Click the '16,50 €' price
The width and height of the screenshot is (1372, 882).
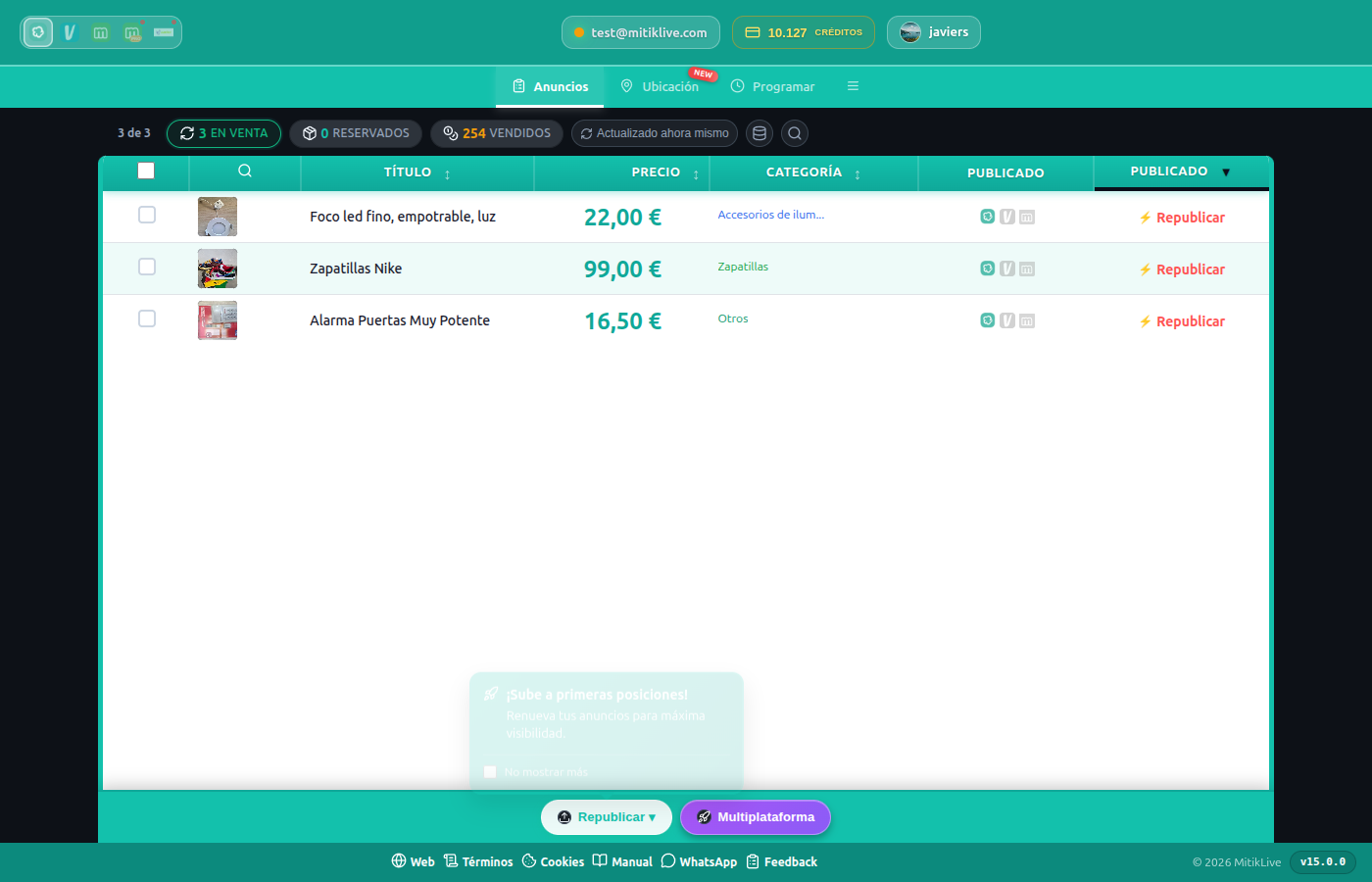coord(622,321)
